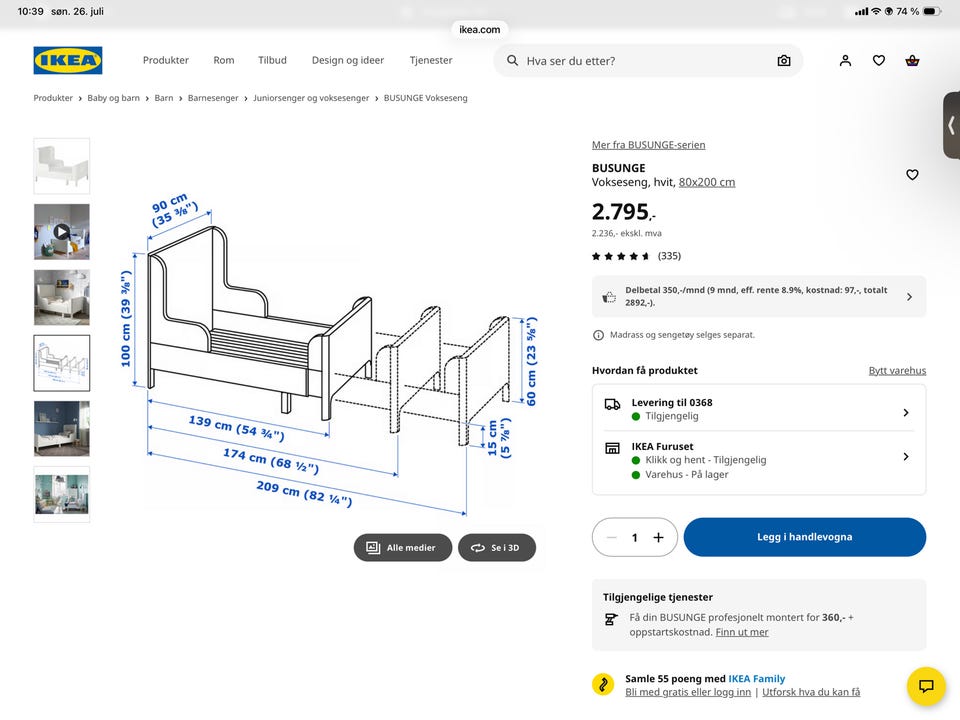960x720 pixels.
Task: Click the search magnifier icon
Action: tap(512, 61)
